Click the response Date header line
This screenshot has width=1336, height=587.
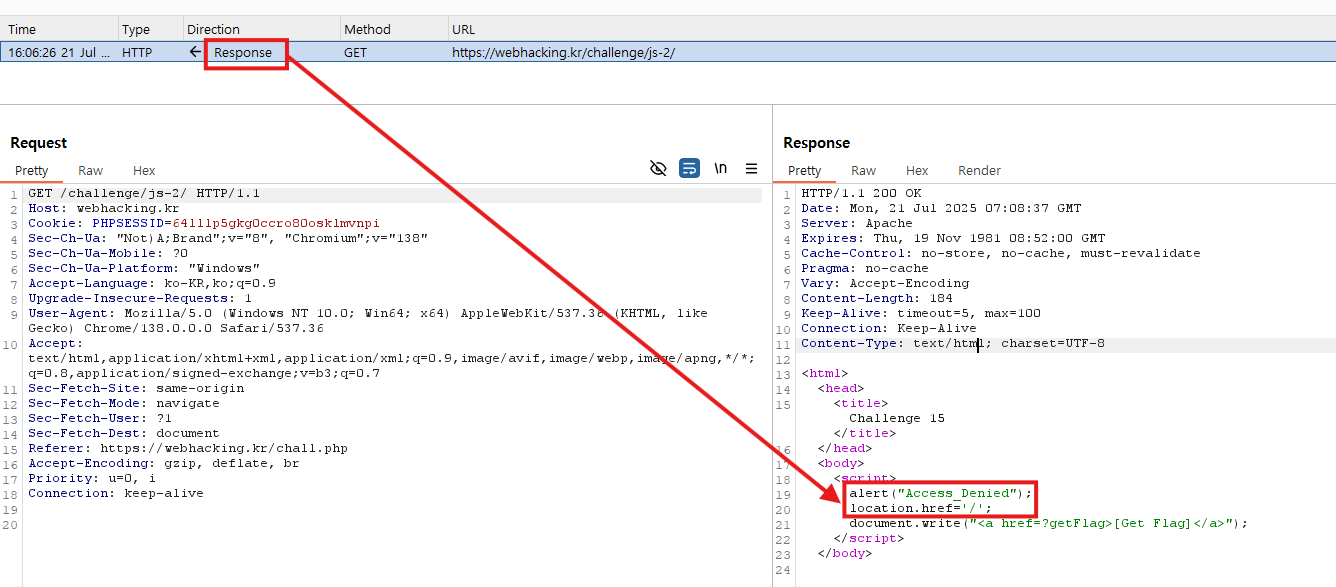941,209
